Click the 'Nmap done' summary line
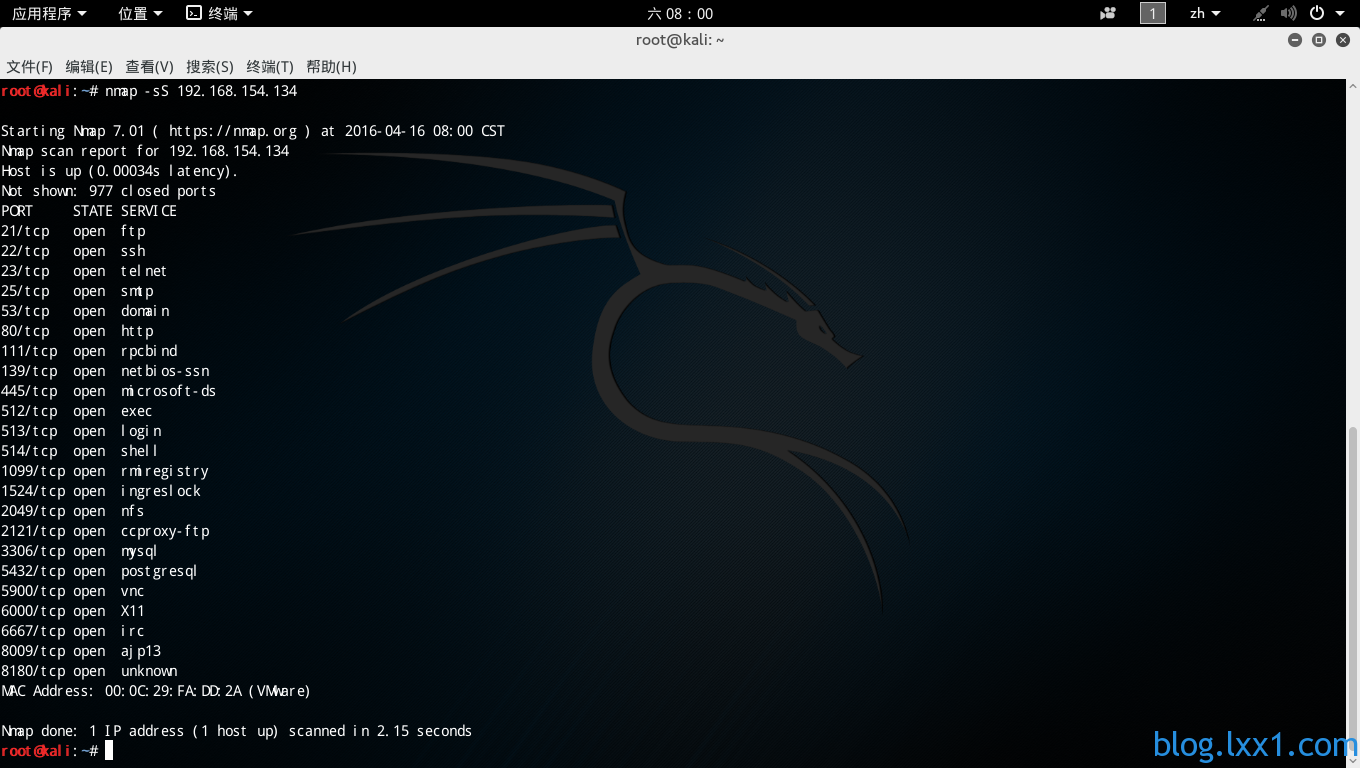This screenshot has height=768, width=1360. pos(236,731)
